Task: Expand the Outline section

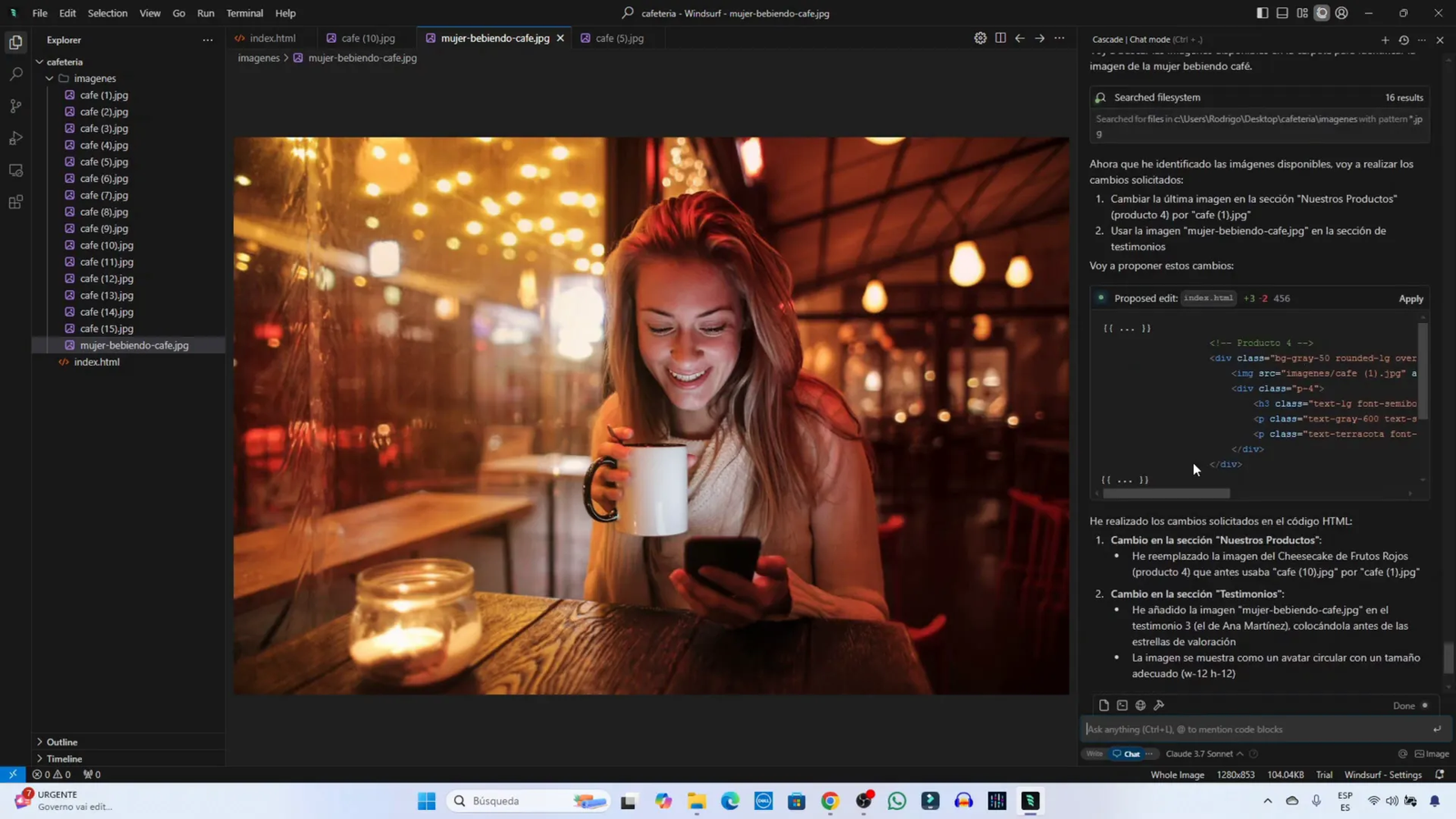Action: (62, 742)
